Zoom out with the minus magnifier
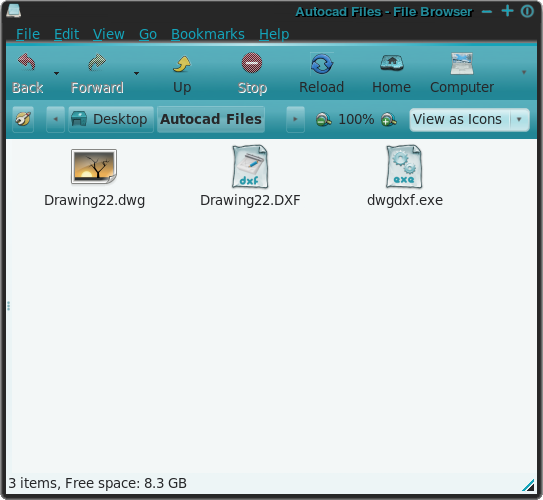 pos(323,119)
